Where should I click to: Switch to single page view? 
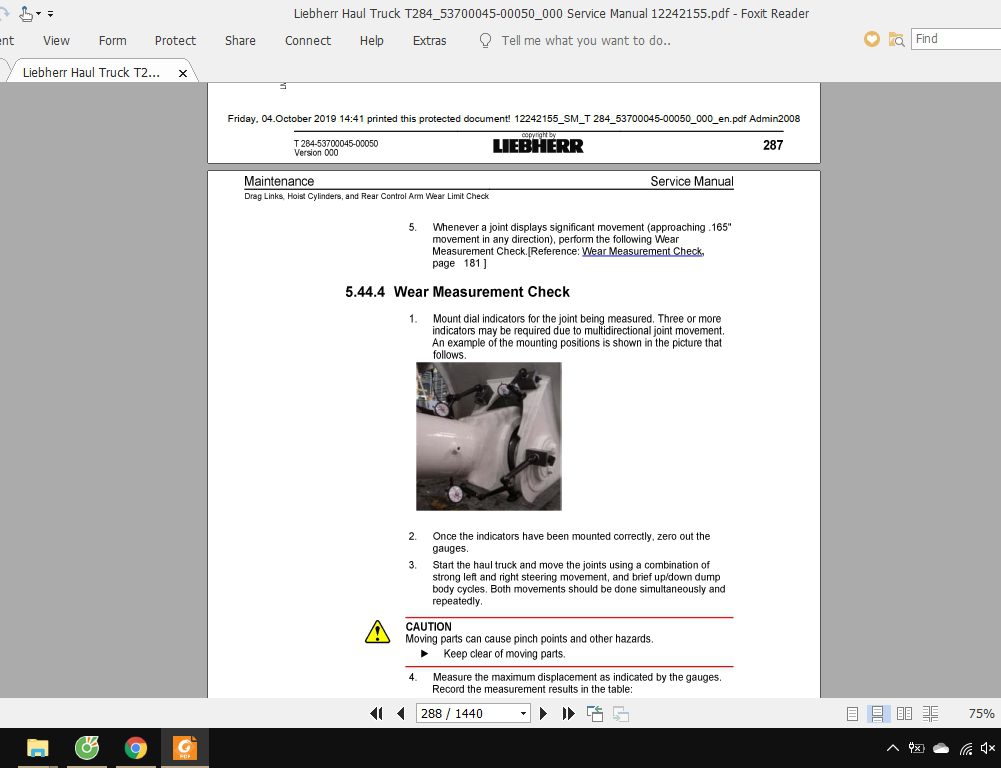click(x=852, y=714)
